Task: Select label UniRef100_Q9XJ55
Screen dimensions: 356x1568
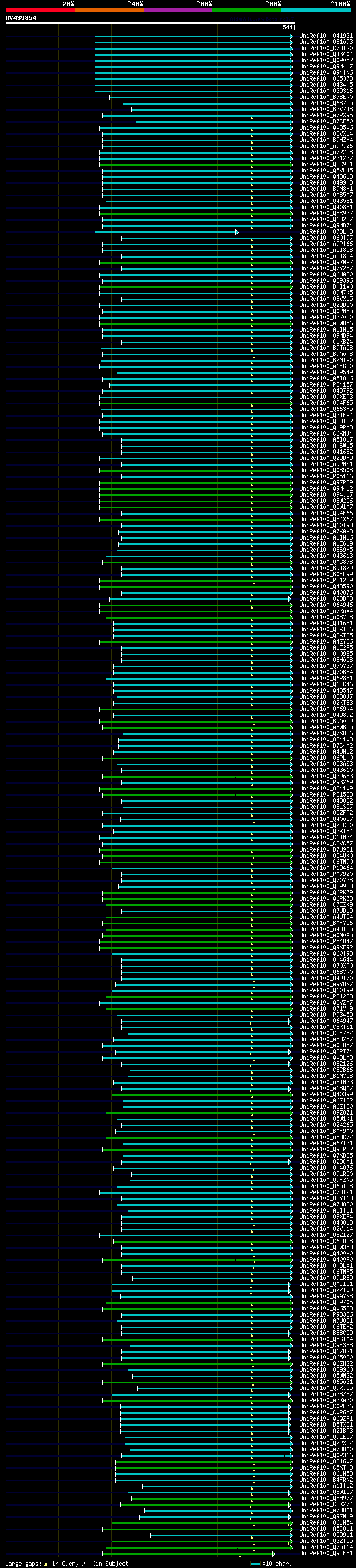Action: point(326,1387)
